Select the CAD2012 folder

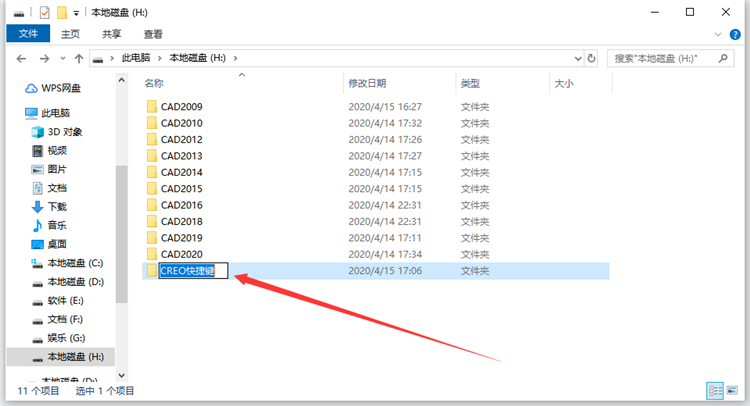pos(181,139)
